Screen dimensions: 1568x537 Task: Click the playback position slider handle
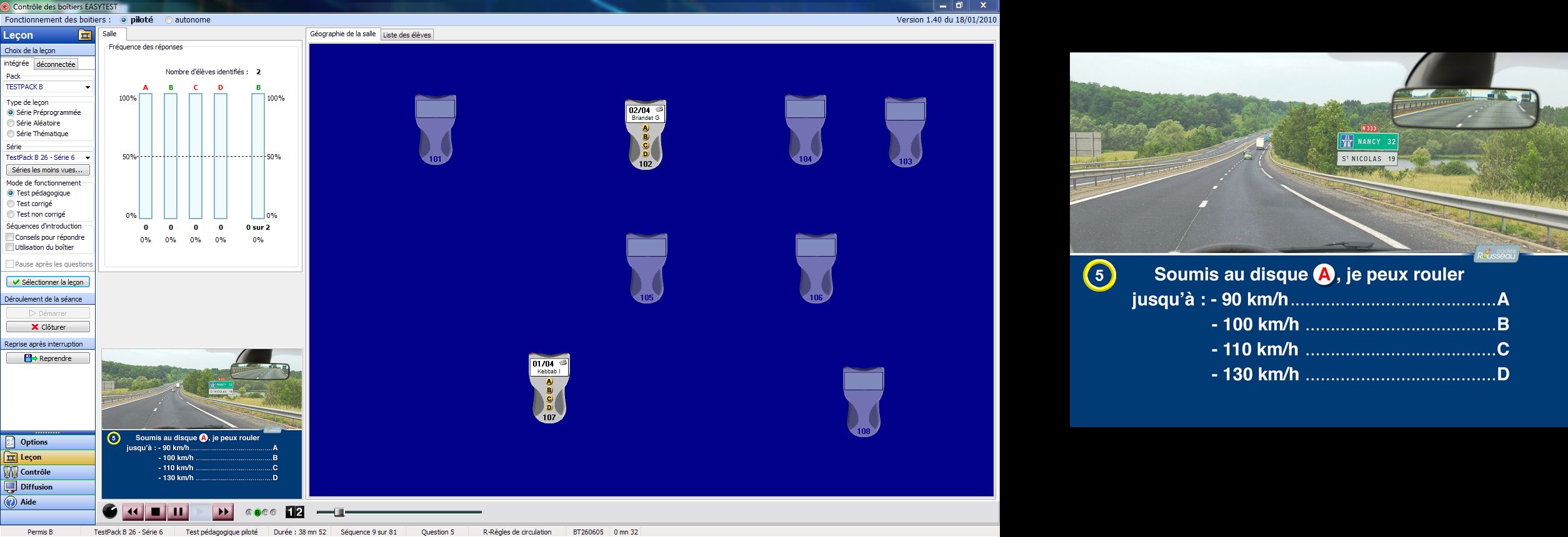(339, 512)
